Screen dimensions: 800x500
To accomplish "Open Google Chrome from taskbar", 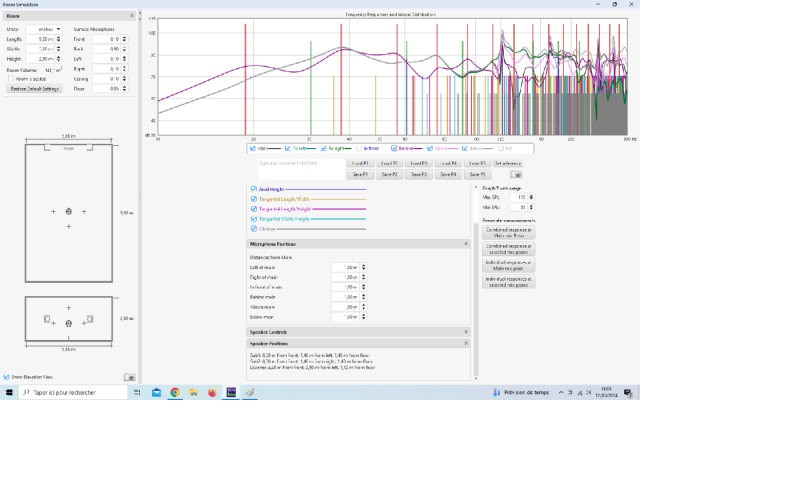I will 175,392.
